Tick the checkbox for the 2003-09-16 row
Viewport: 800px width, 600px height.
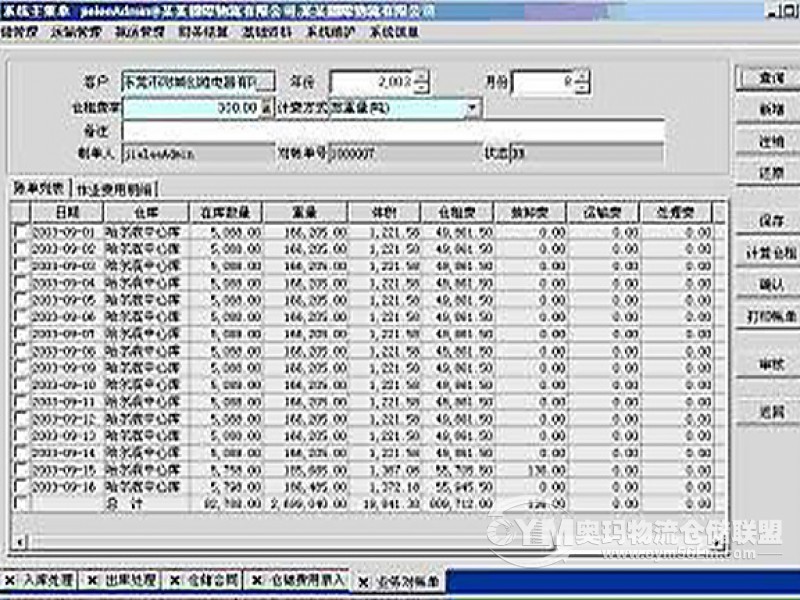click(21, 487)
